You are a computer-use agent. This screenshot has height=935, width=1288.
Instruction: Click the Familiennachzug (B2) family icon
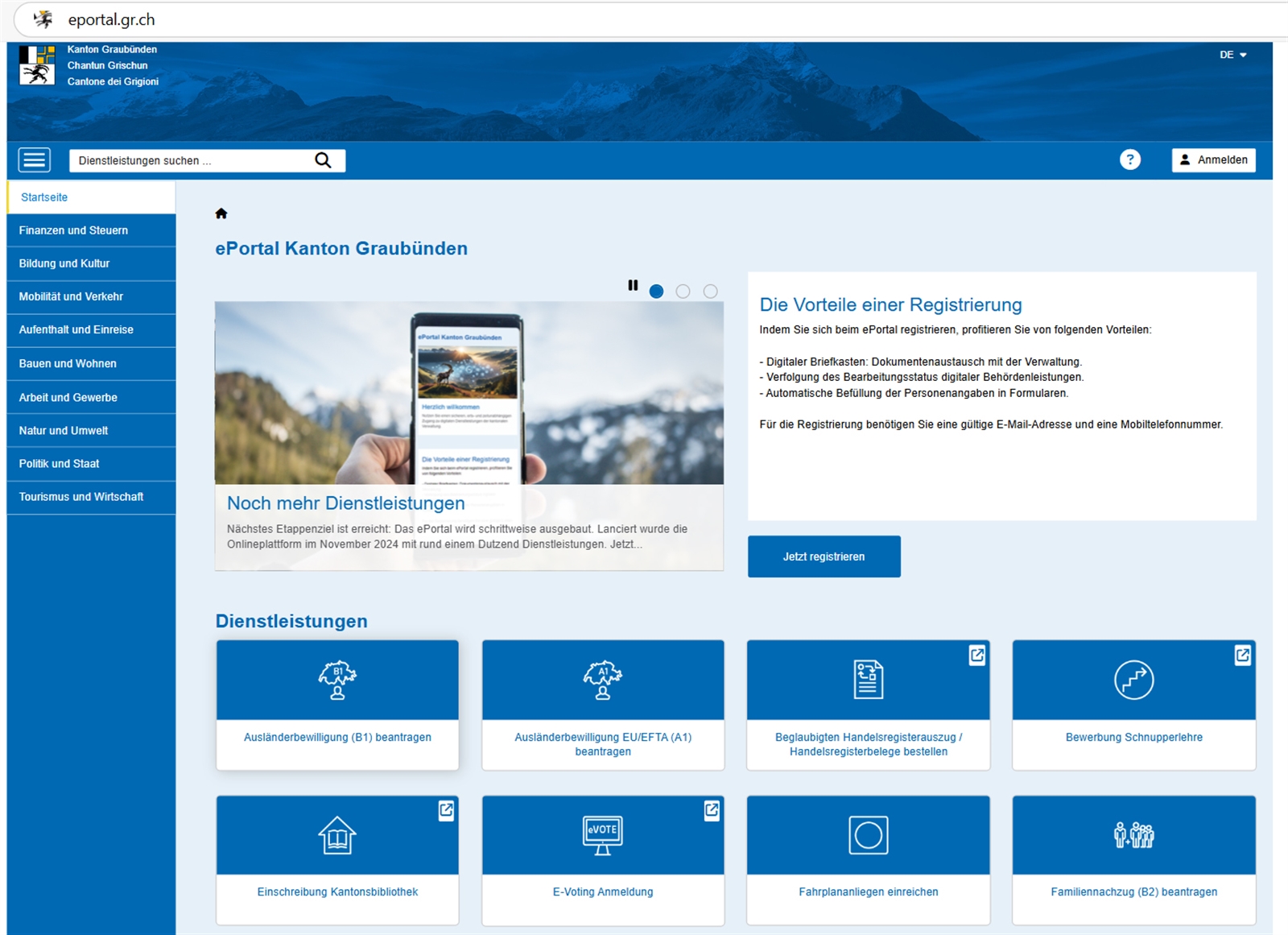[x=1133, y=835]
